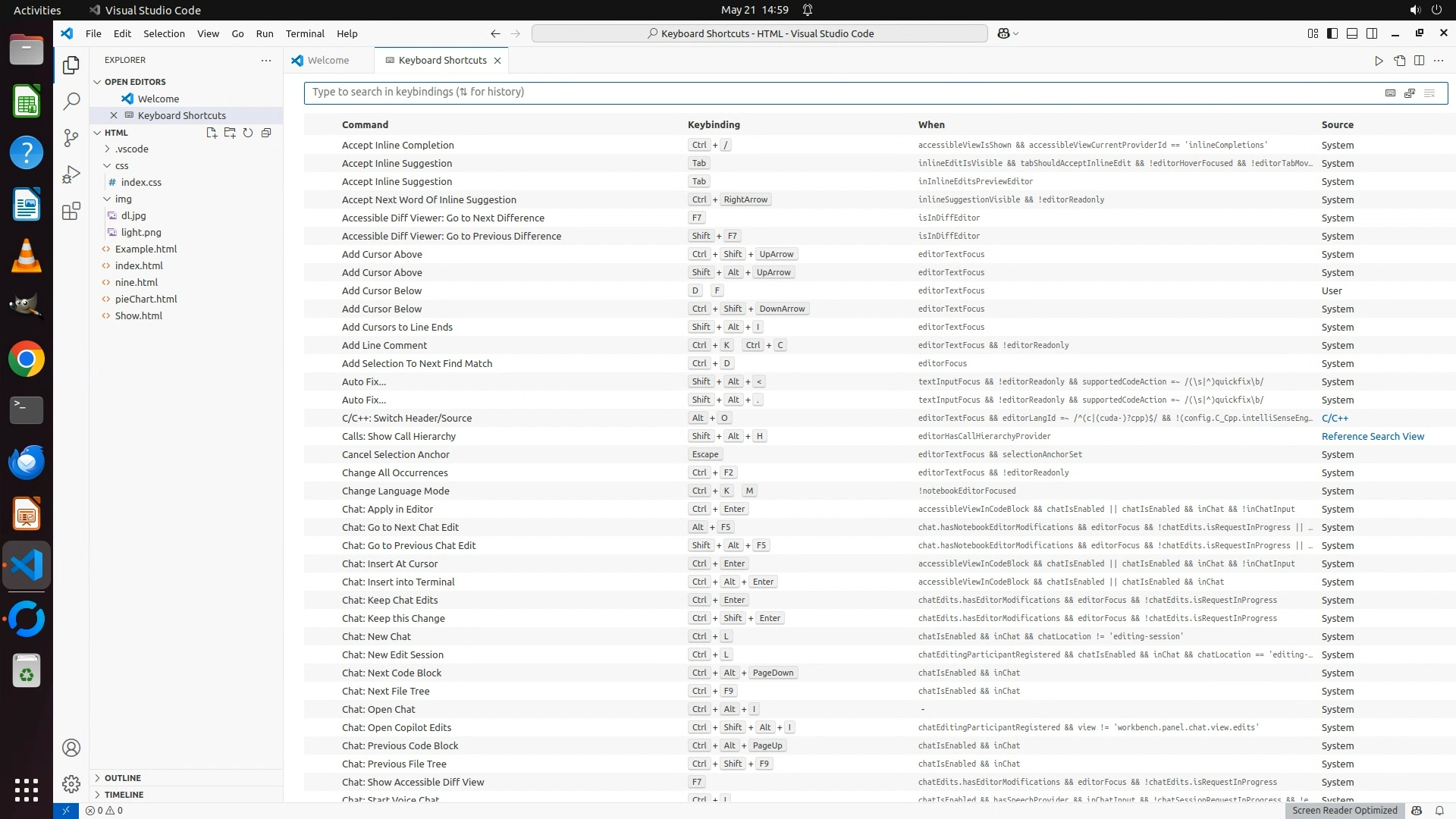Click the Record Keys keyboard icon
The height and width of the screenshot is (819, 1456).
pyautogui.click(x=1390, y=93)
